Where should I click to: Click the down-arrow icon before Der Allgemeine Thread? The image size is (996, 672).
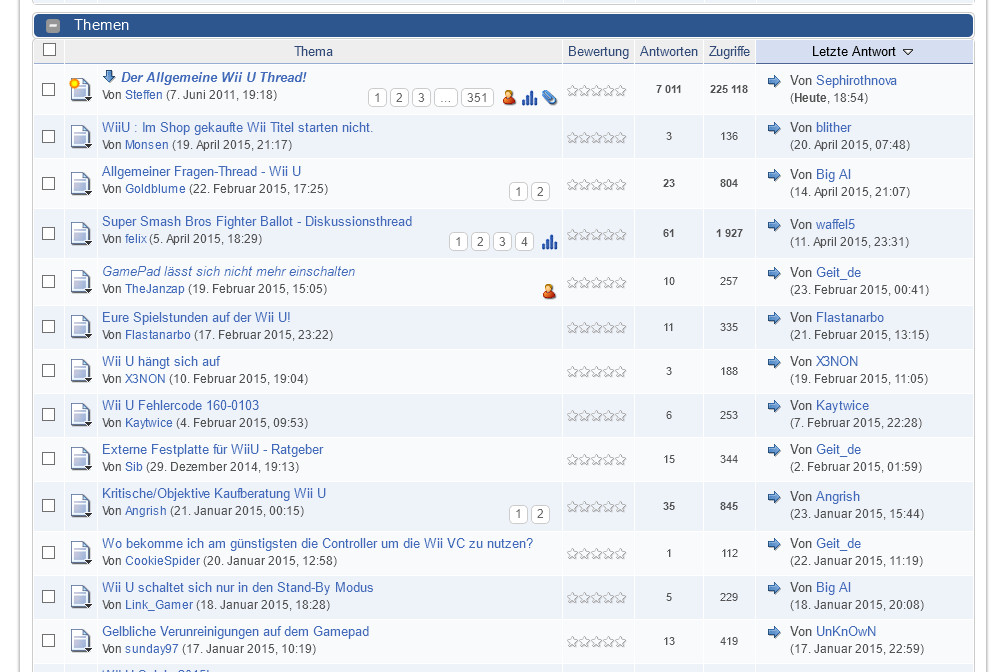(109, 77)
